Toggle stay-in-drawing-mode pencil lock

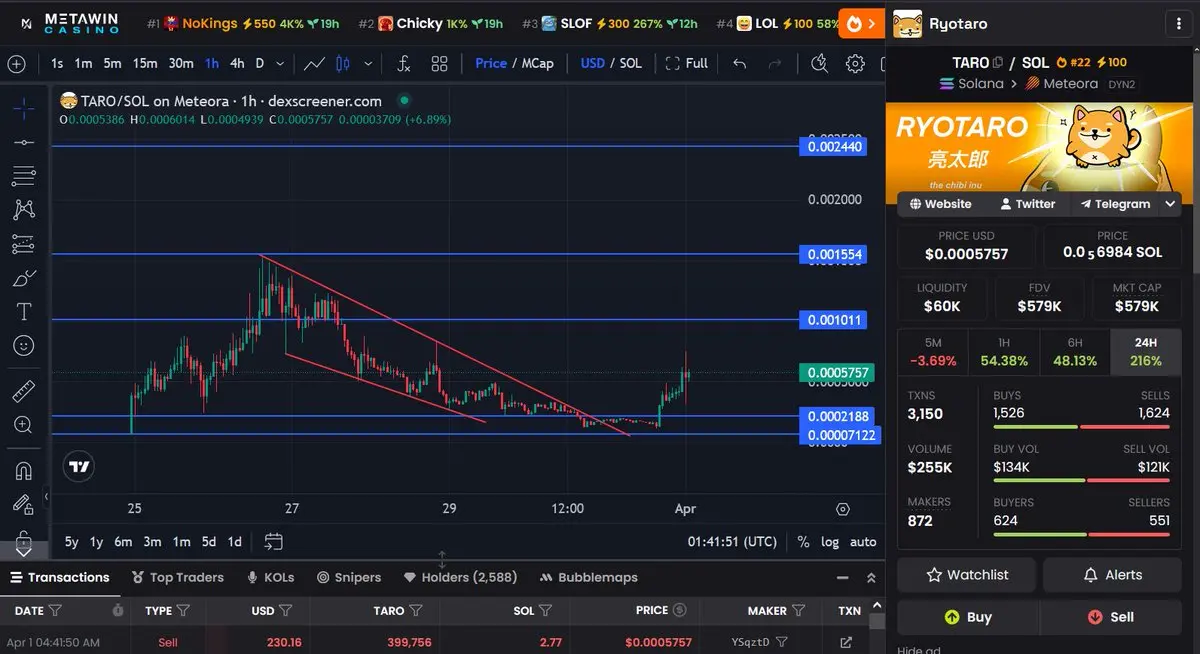[24, 504]
